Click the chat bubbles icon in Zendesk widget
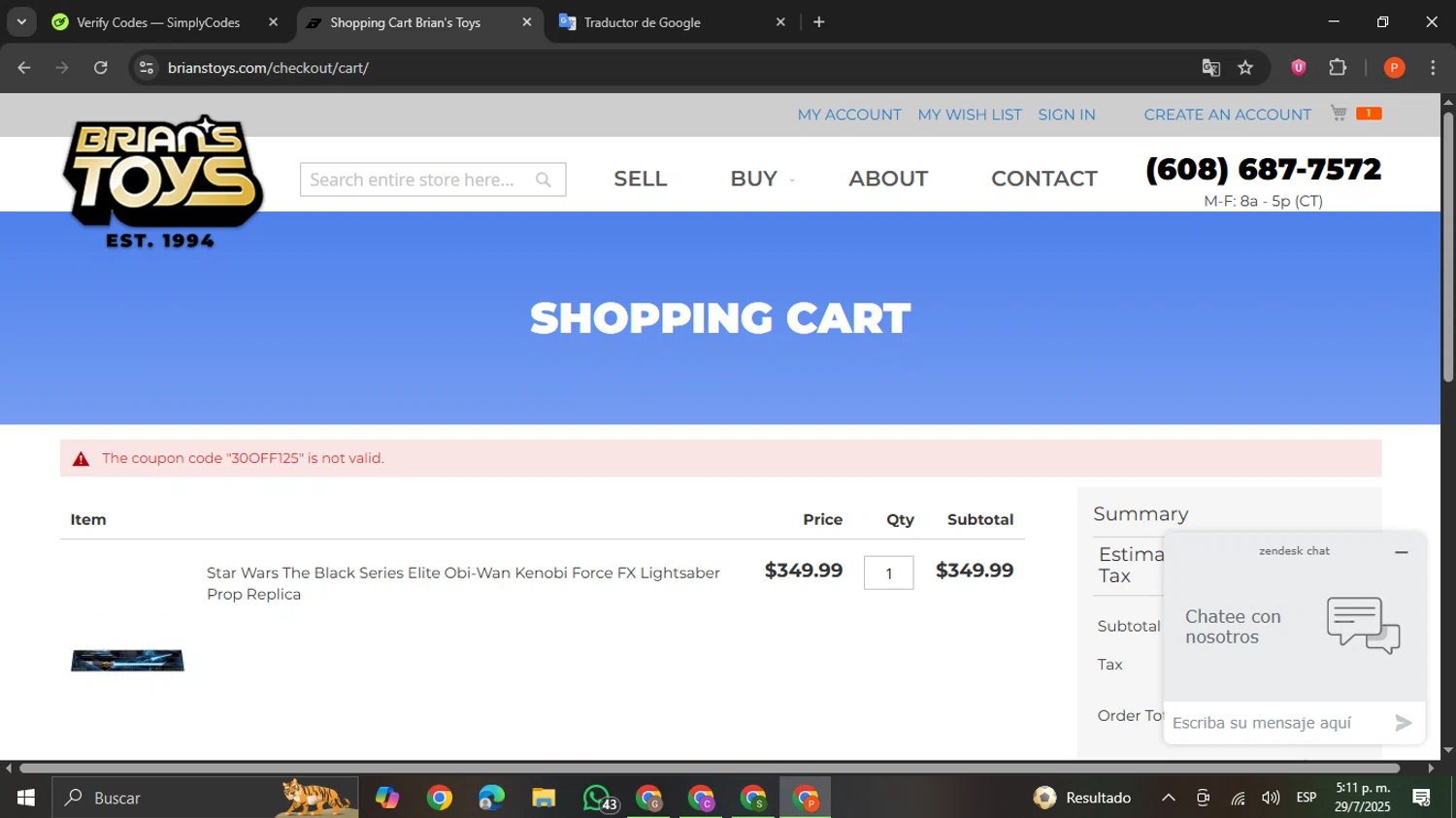This screenshot has height=818, width=1456. pos(1364,625)
